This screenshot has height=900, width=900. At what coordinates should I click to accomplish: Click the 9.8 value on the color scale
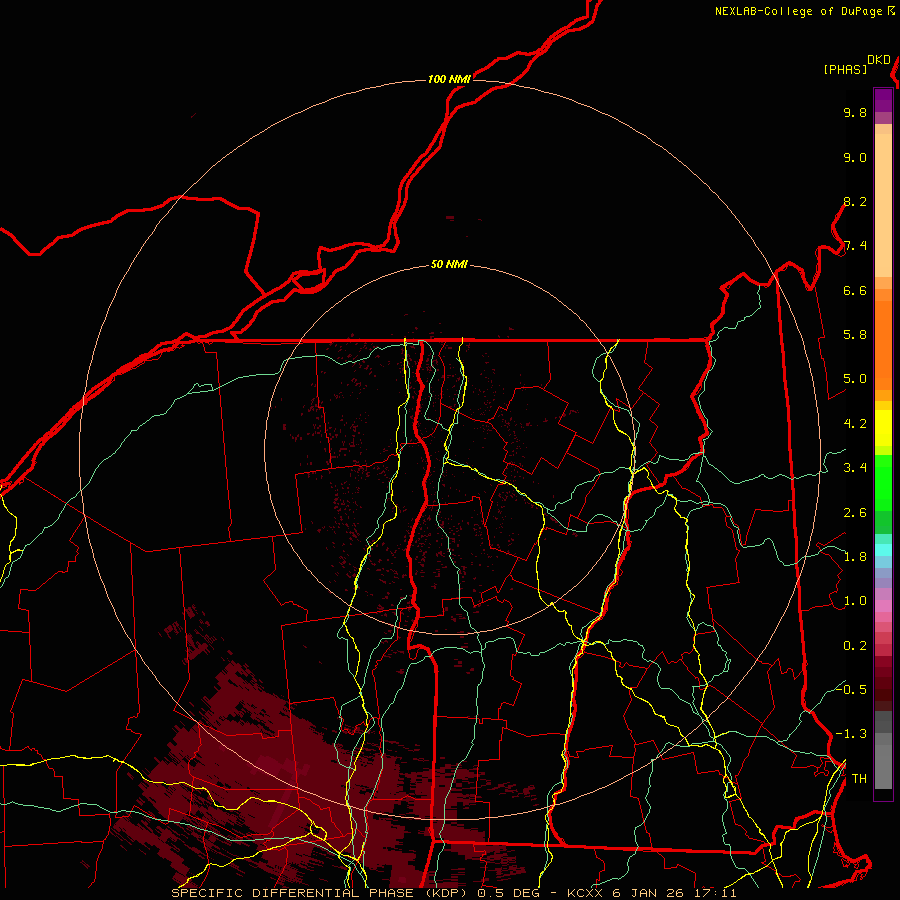tap(855, 112)
